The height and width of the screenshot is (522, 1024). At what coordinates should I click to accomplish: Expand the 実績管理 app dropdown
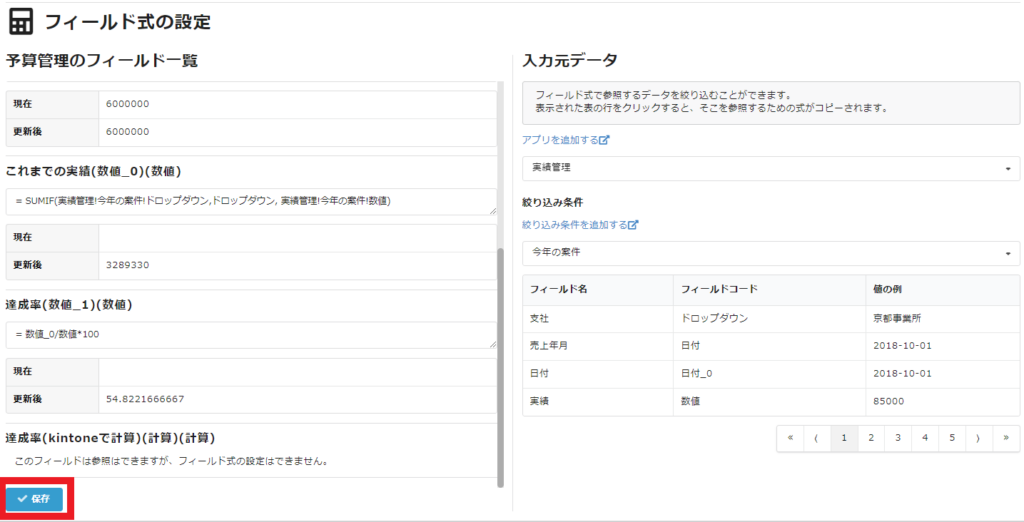coord(771,168)
